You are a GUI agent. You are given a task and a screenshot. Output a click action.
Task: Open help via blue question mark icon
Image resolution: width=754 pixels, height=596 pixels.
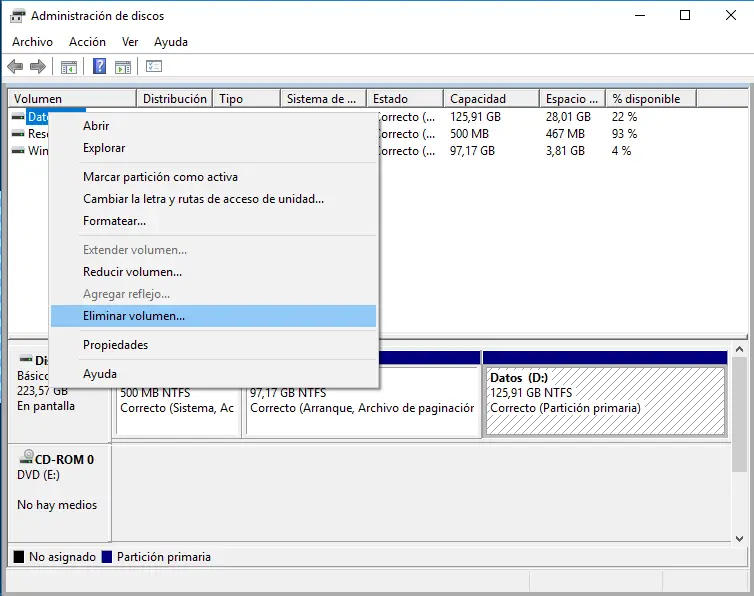point(100,66)
